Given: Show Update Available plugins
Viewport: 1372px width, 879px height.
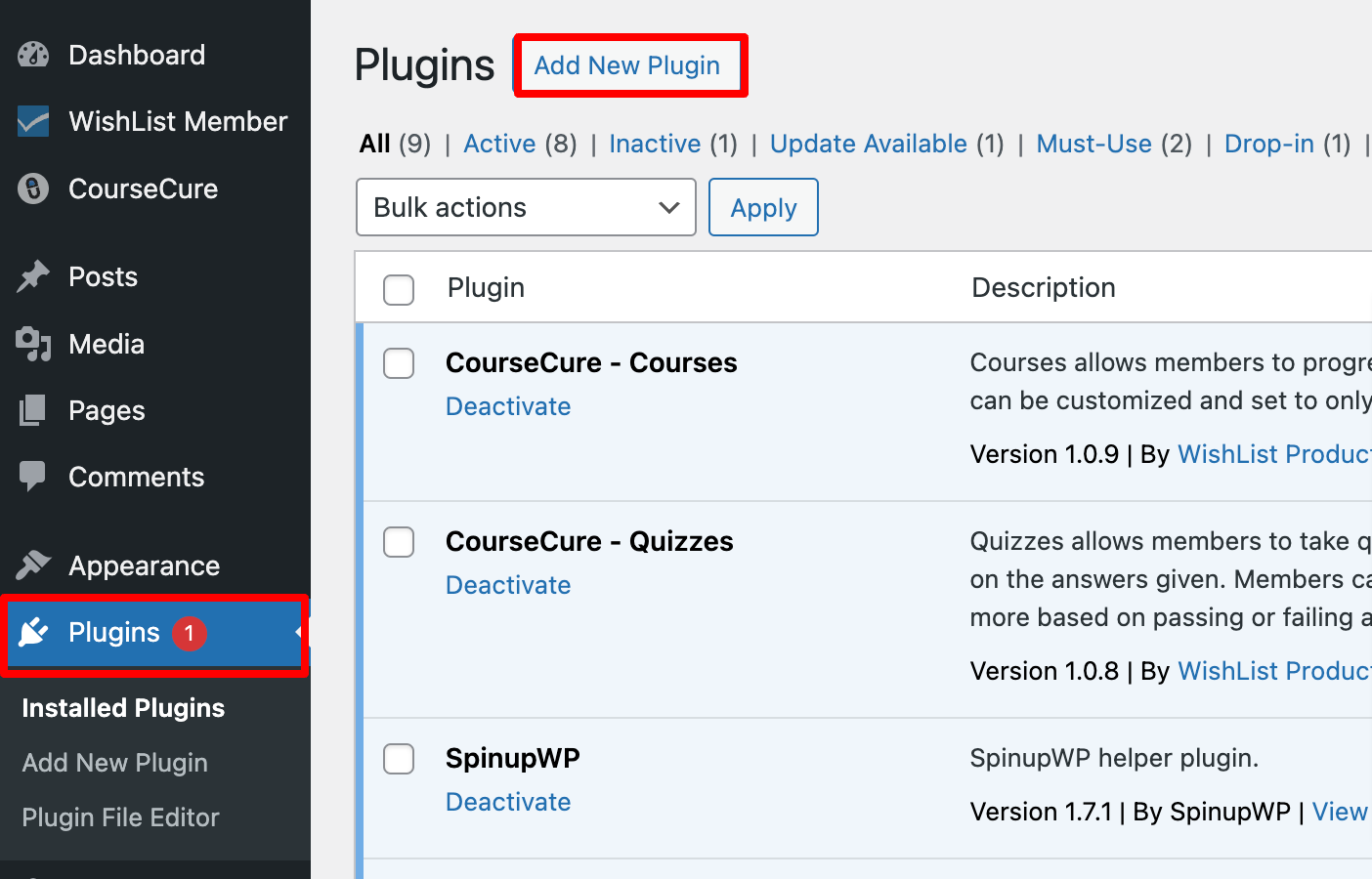Looking at the screenshot, I should [869, 144].
